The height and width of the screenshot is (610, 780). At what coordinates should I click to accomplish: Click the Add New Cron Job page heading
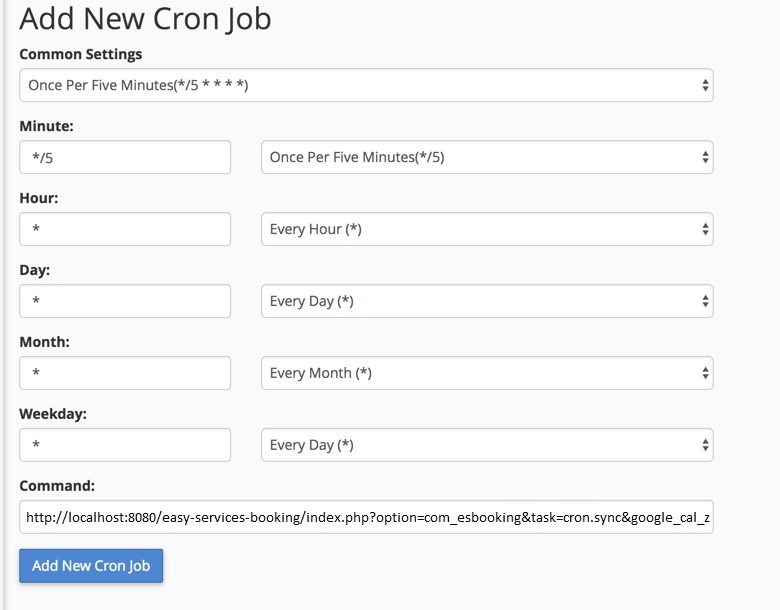click(145, 19)
